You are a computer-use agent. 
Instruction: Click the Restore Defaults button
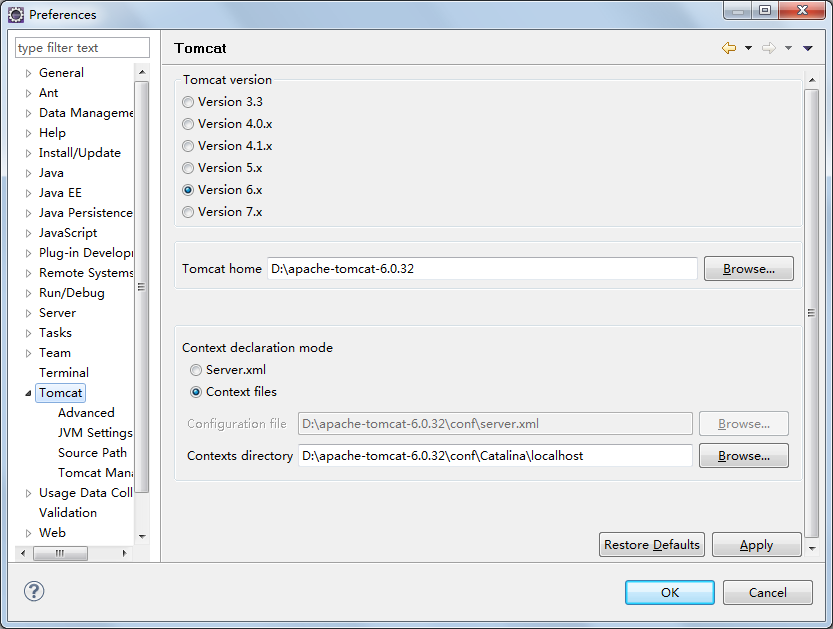[x=652, y=545]
